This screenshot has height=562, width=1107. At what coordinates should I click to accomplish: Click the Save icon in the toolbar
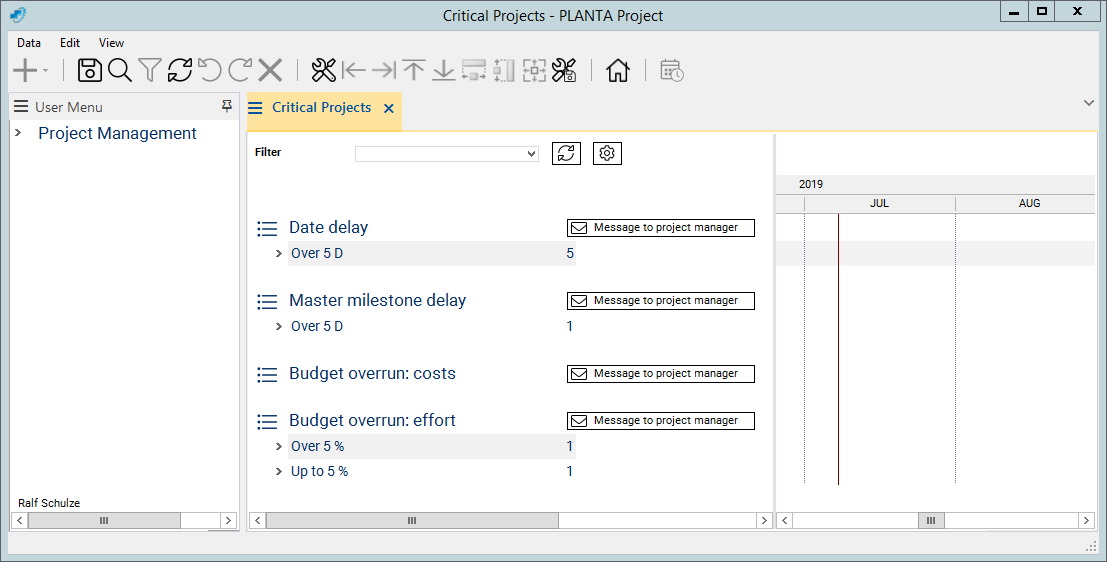click(x=90, y=70)
